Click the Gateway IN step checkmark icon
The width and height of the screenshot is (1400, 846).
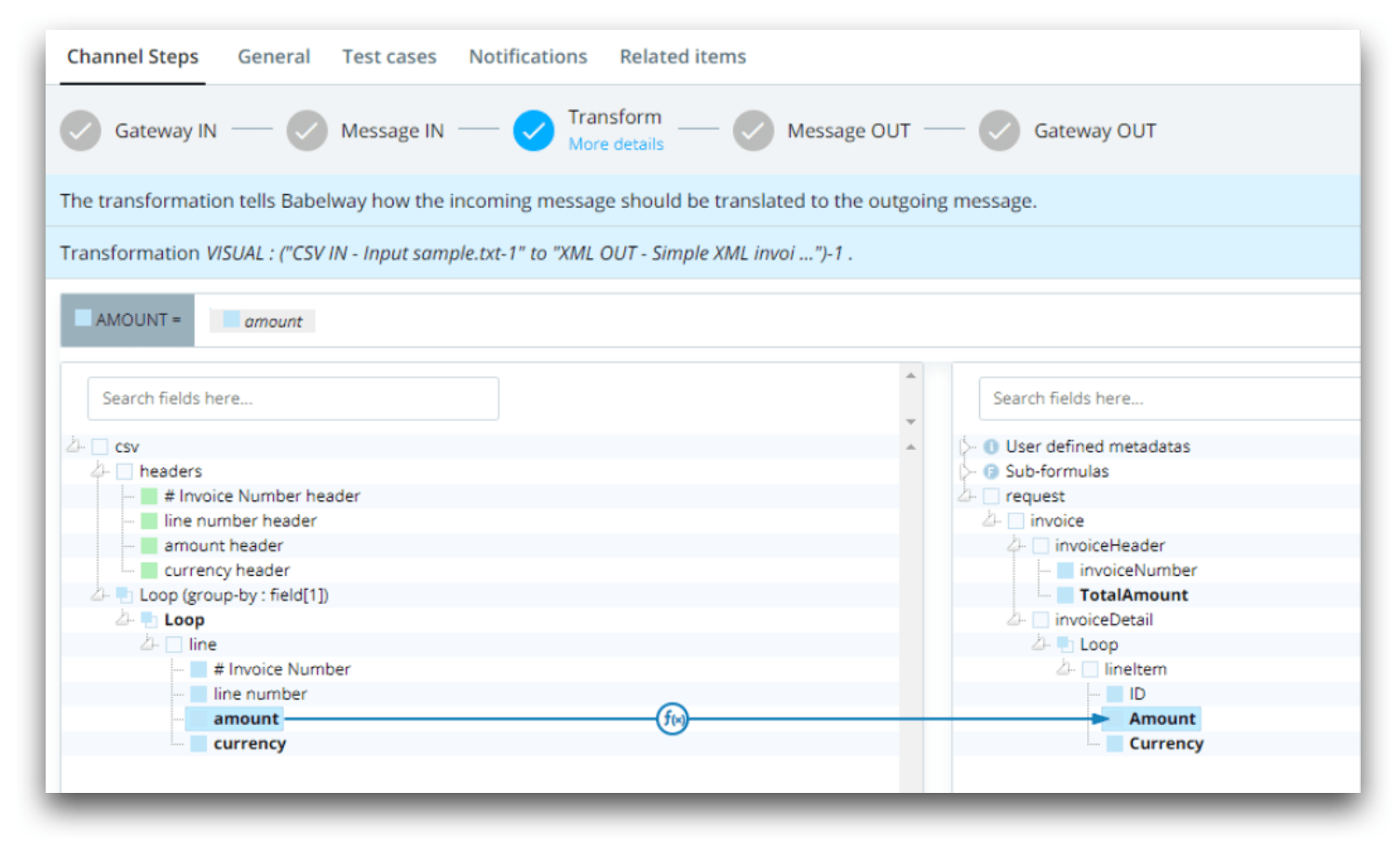pyautogui.click(x=81, y=131)
